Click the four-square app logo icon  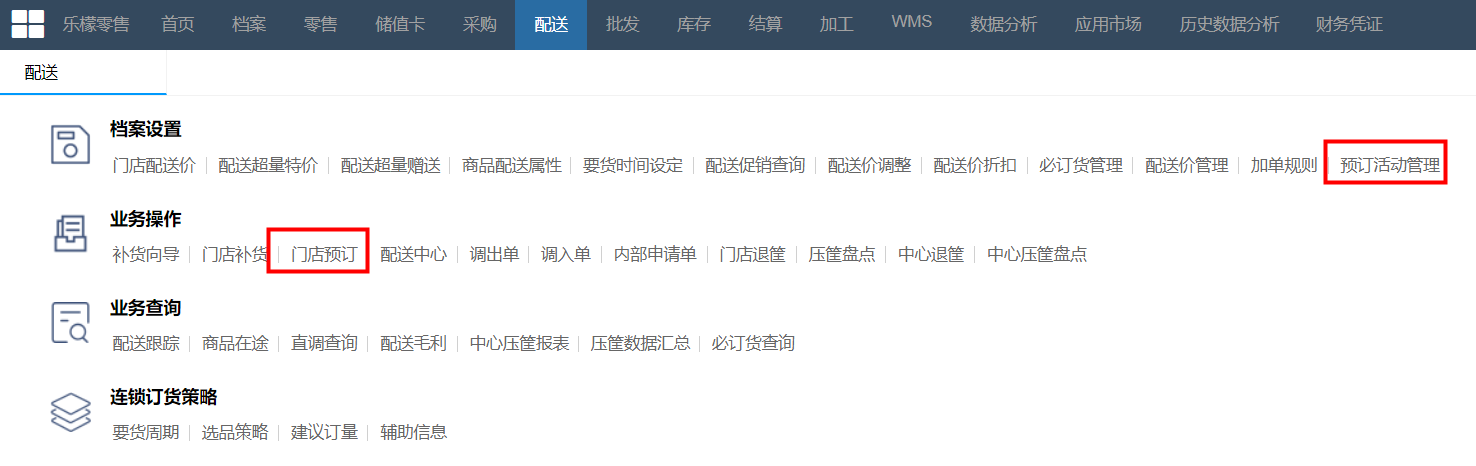28,24
